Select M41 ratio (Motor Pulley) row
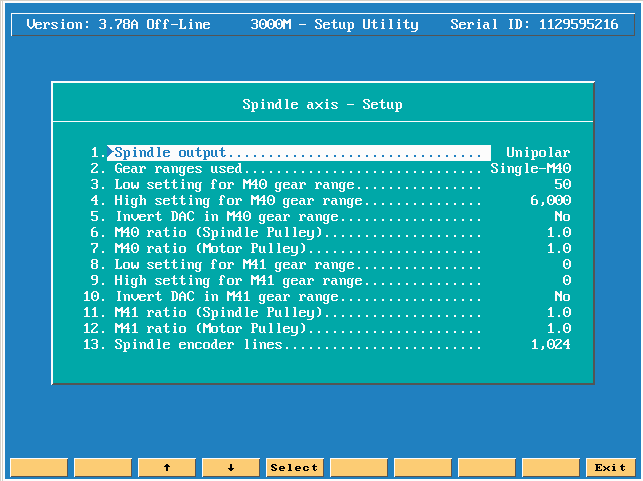This screenshot has height=481, width=643. pyautogui.click(x=327, y=328)
